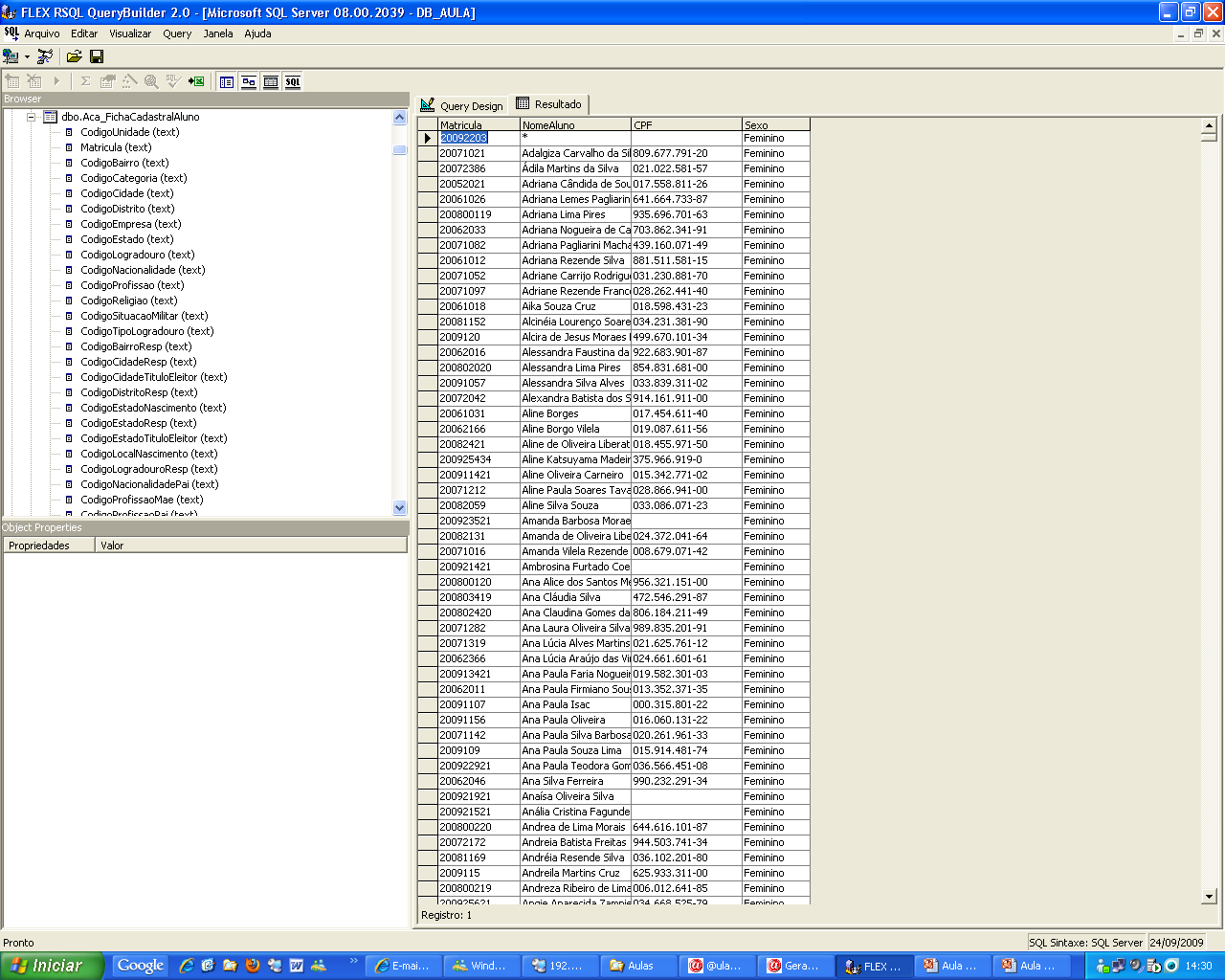This screenshot has width=1225, height=980.
Task: Click results grid scrollbar up arrow
Action: point(1209,125)
